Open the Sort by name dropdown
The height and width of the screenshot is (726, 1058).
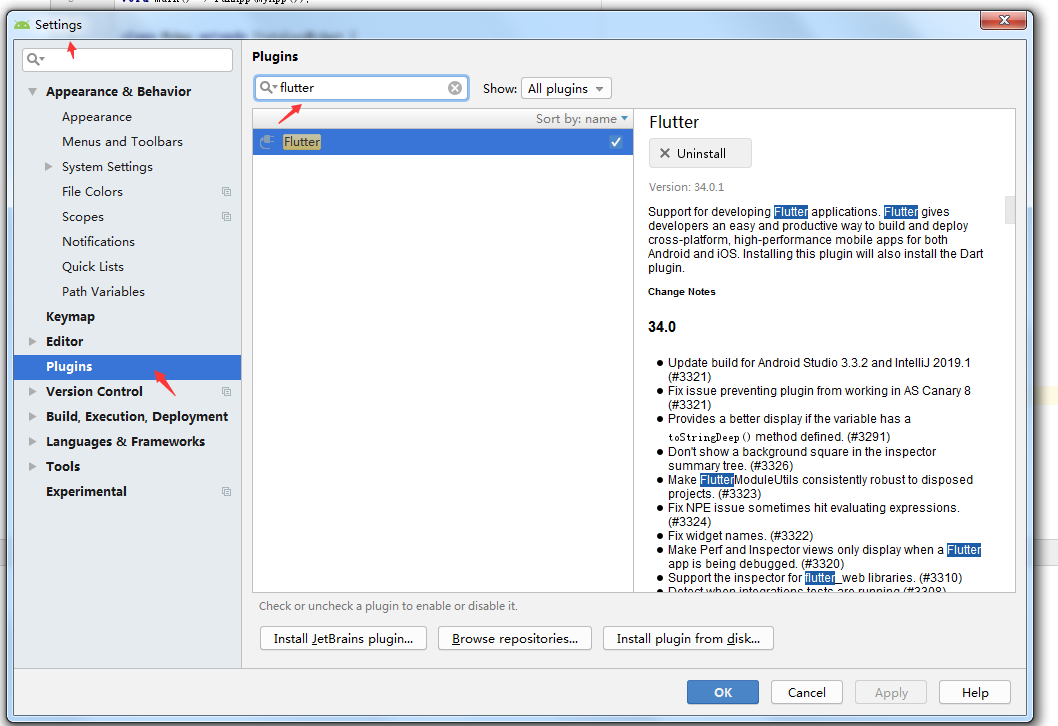coord(582,119)
